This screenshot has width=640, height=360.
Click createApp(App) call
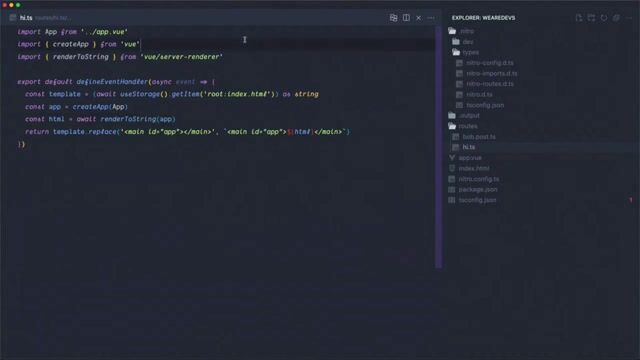click(x=100, y=107)
